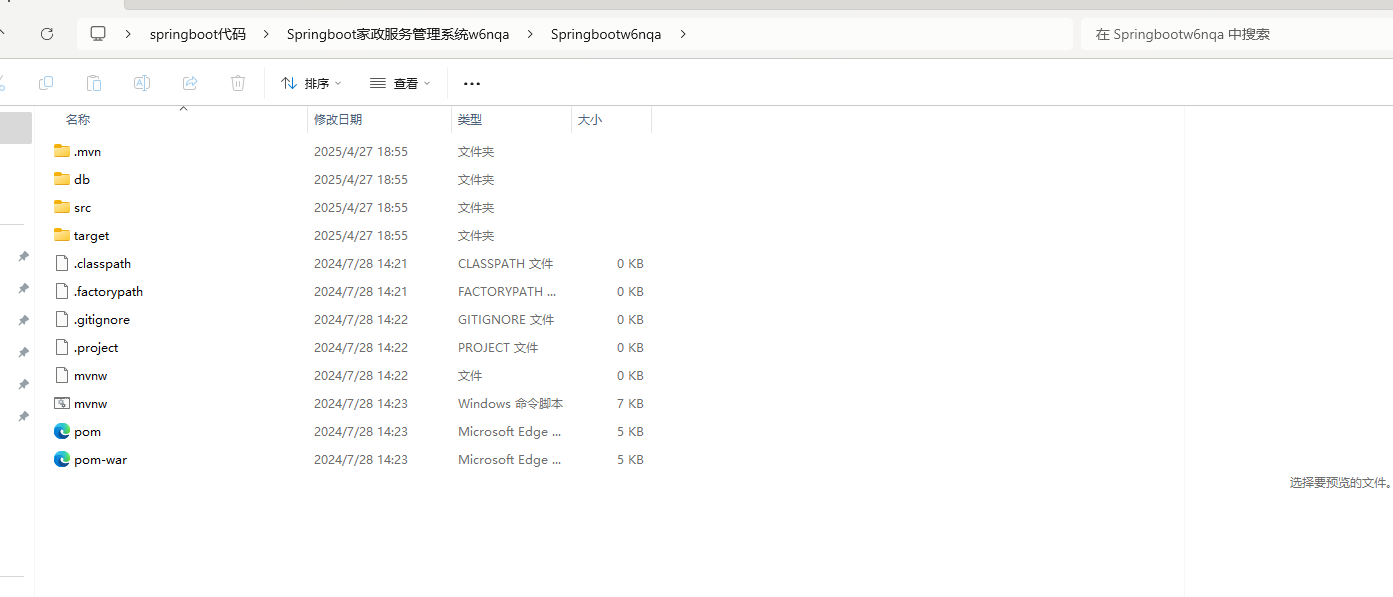Navigate to springboot代码 breadcrumb folder
The width and height of the screenshot is (1393, 597).
pyautogui.click(x=197, y=34)
